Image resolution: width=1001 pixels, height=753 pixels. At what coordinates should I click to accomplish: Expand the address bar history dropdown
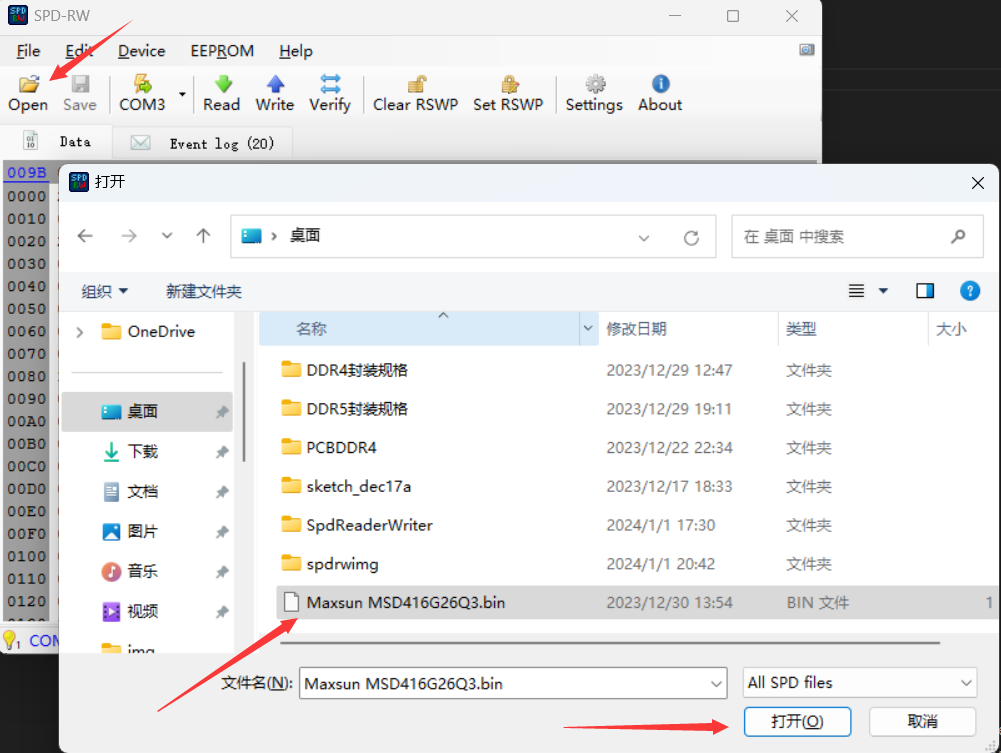[x=644, y=238]
